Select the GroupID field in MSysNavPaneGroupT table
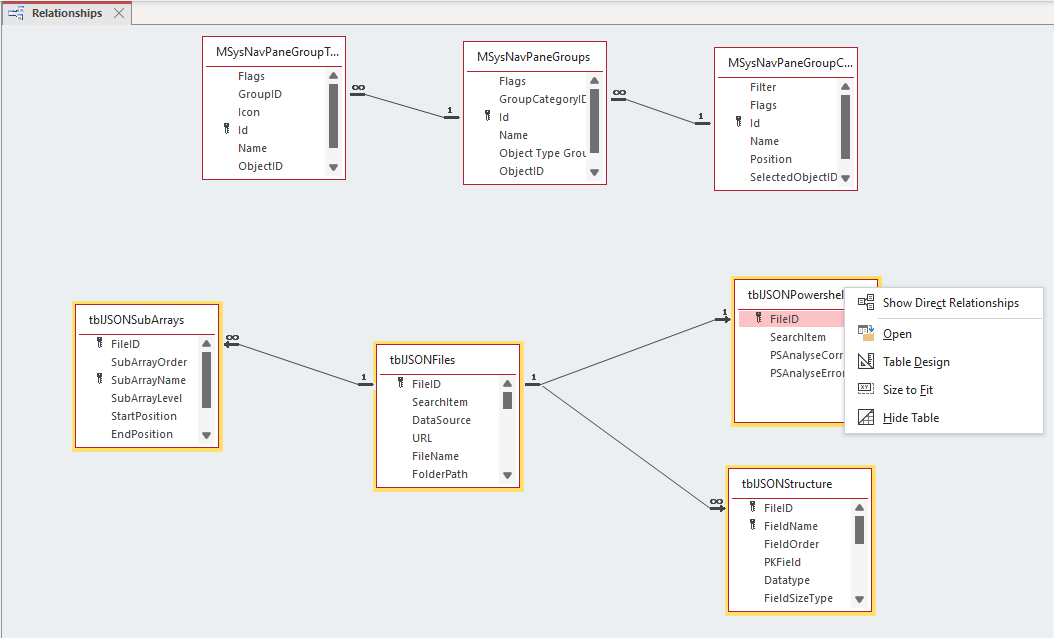This screenshot has height=638, width=1054. tap(259, 94)
